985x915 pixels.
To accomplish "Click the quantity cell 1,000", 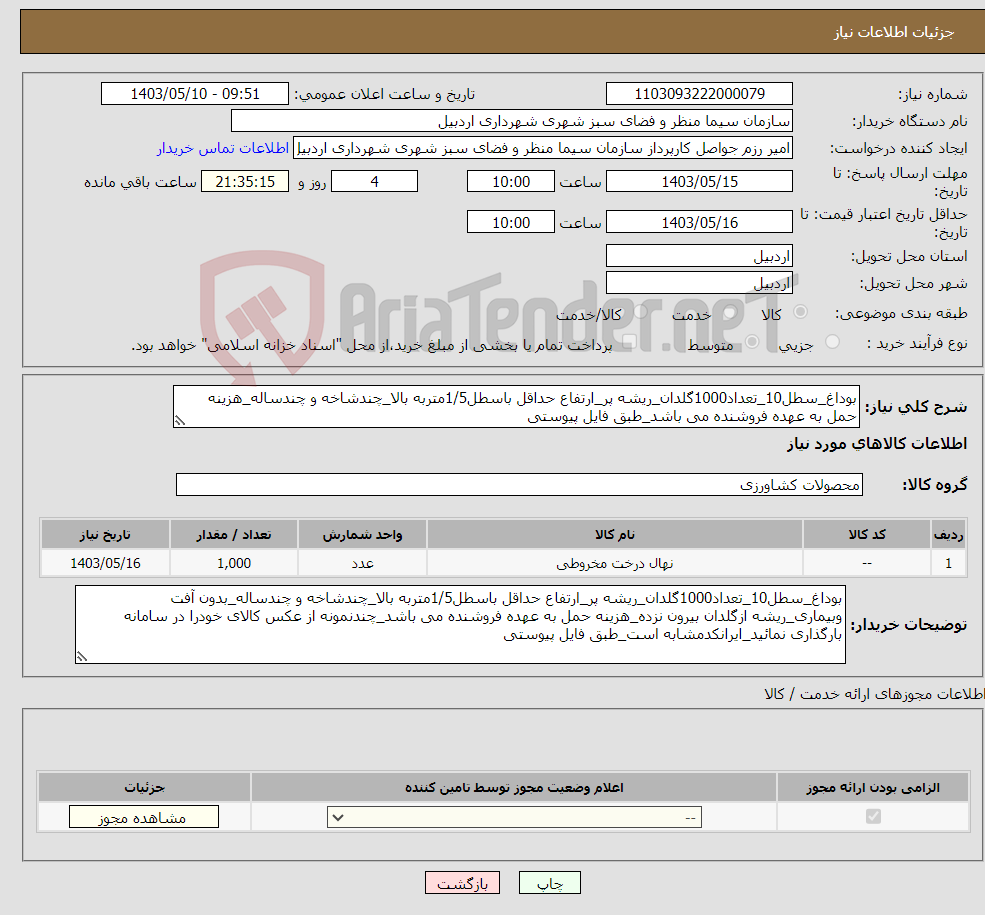I will 234,563.
